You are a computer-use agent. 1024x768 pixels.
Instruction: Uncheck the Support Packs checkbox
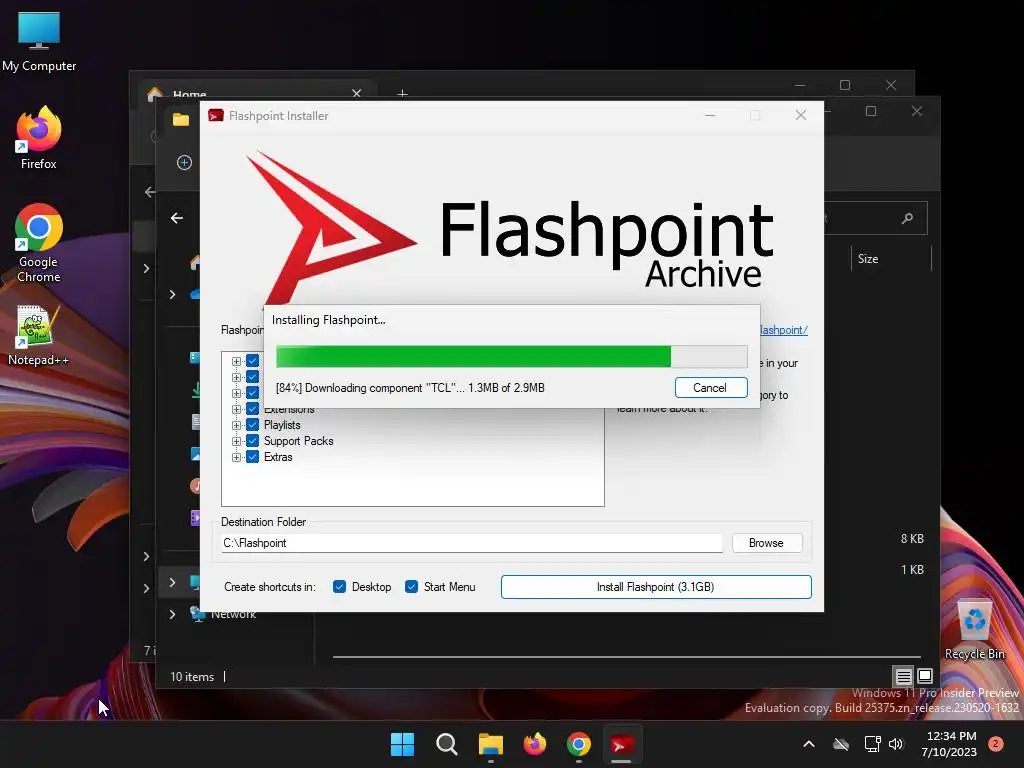(x=253, y=441)
